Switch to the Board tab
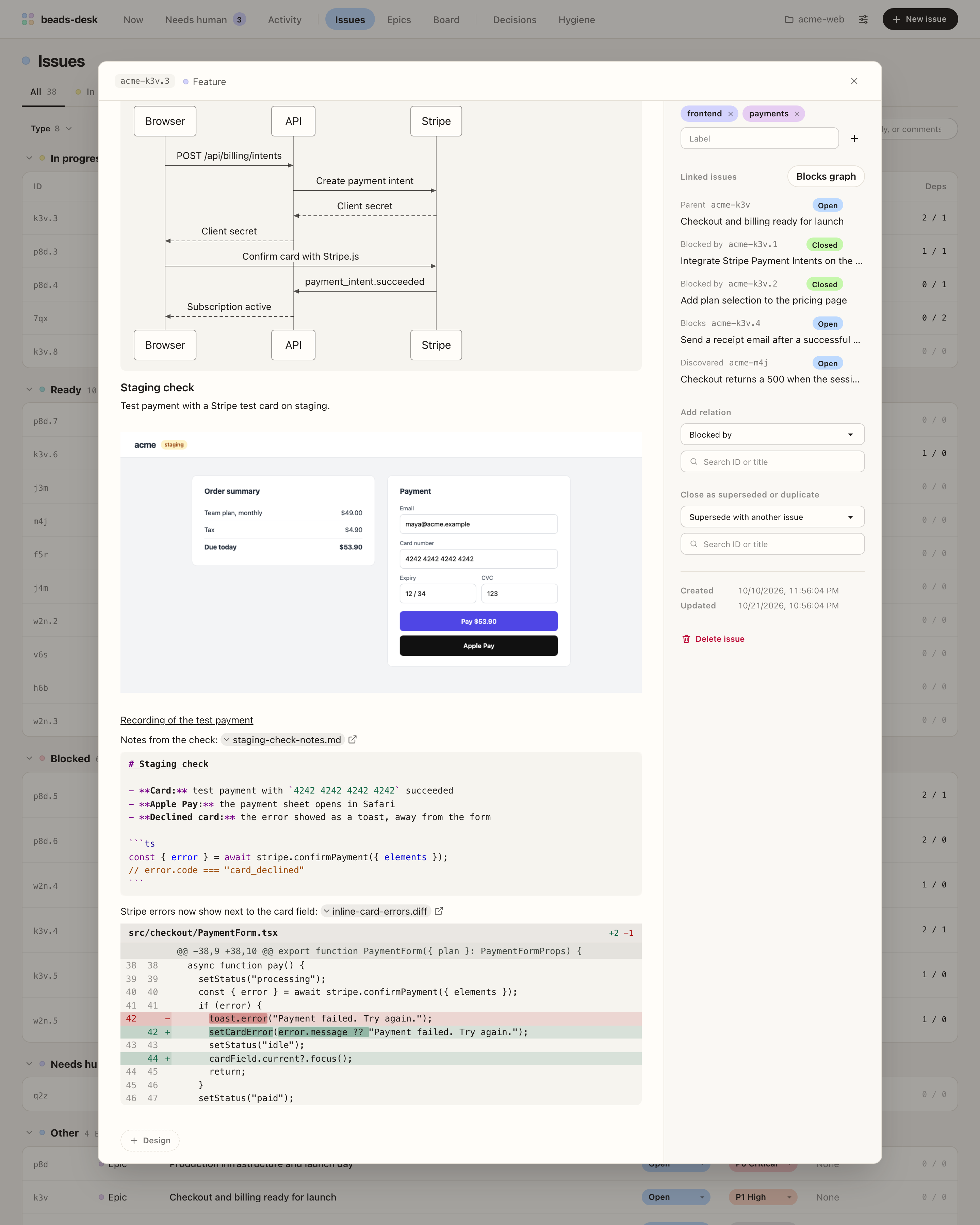The height and width of the screenshot is (1225, 980). [x=446, y=19]
